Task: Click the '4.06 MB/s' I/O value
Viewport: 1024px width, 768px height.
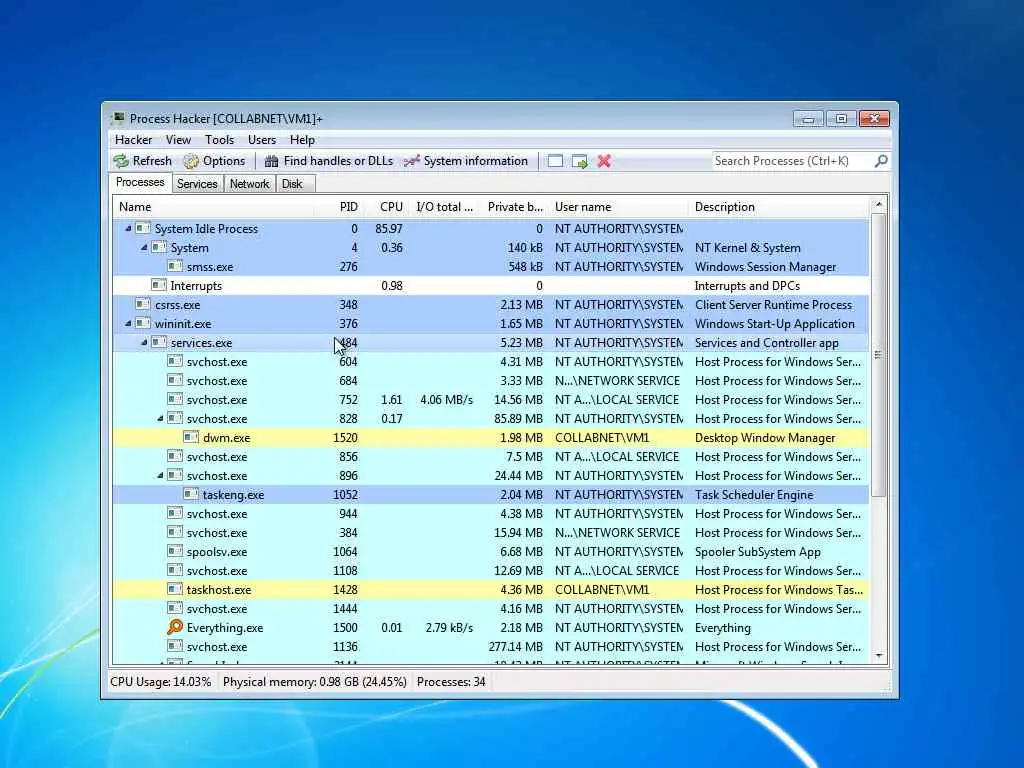Action: pos(447,400)
